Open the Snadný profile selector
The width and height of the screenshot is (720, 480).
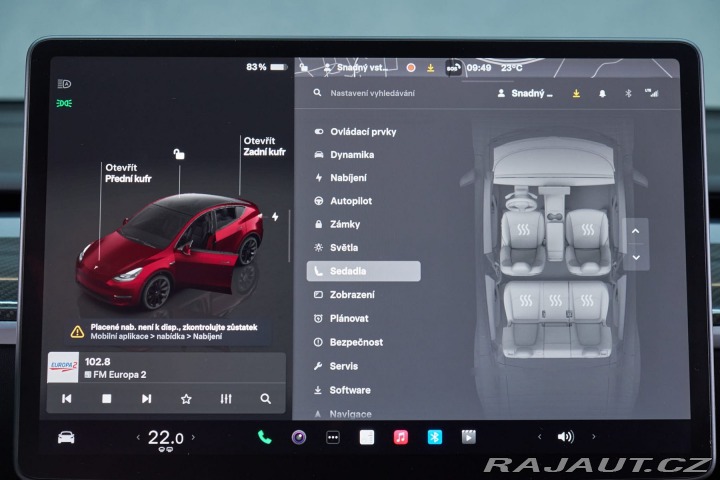525,93
